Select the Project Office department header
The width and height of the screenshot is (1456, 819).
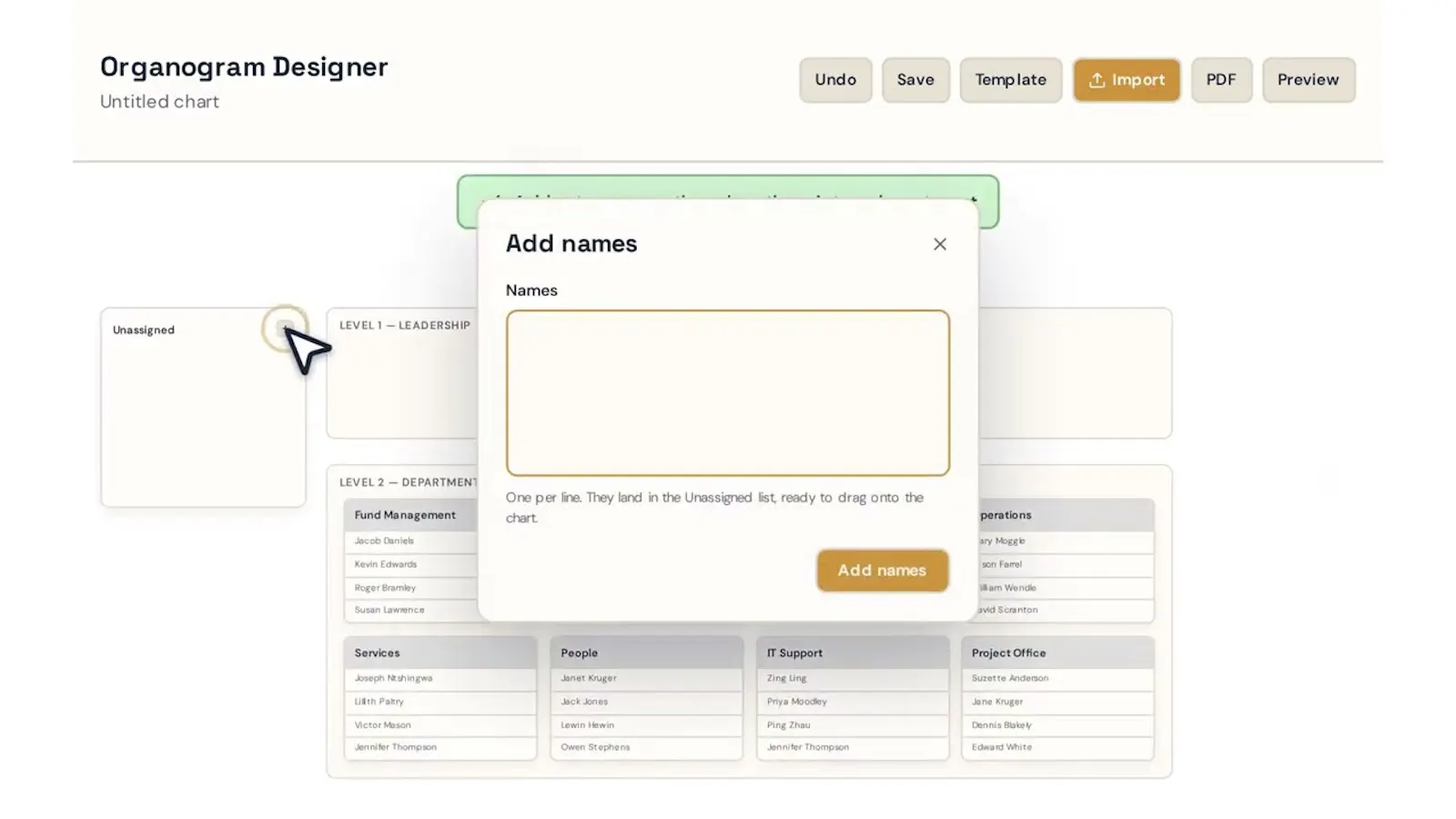[1057, 652]
